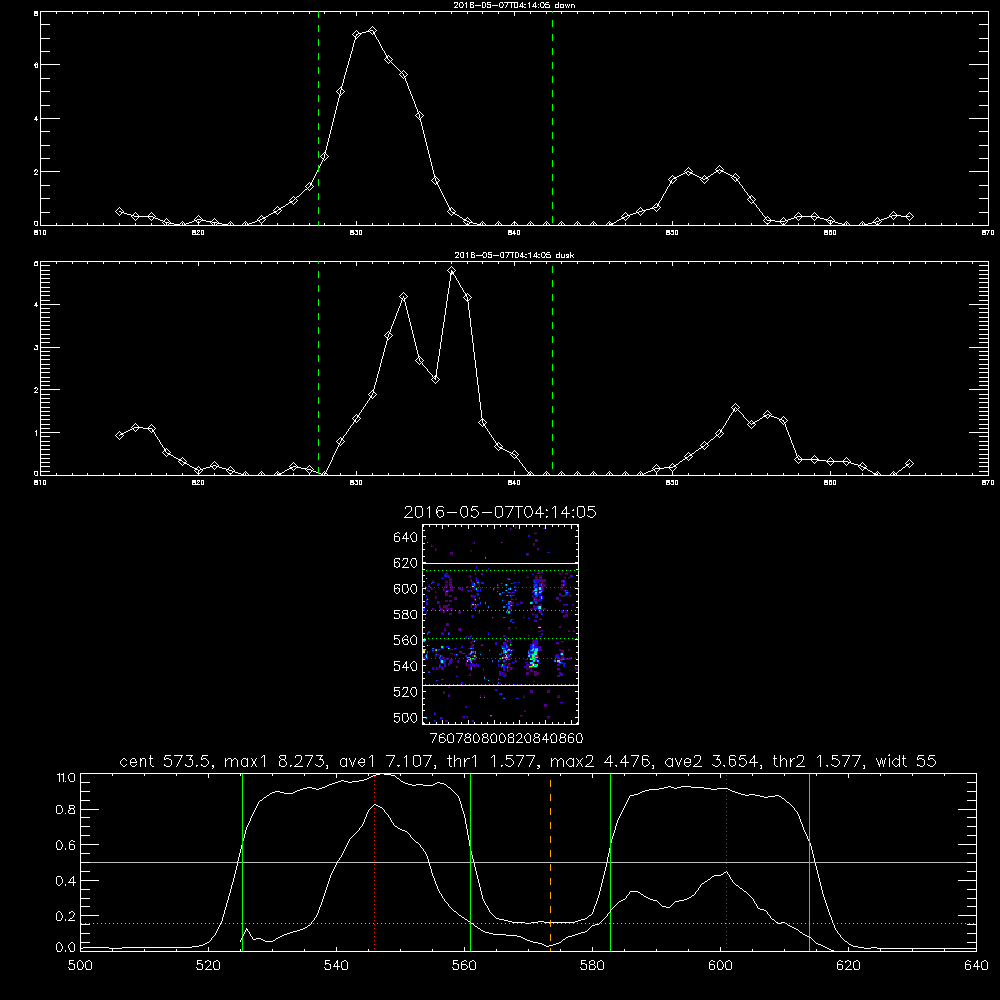Screen dimensions: 1000x1000
Task: Click the highest diamond data point in dawn plot
Action: [x=372, y=31]
